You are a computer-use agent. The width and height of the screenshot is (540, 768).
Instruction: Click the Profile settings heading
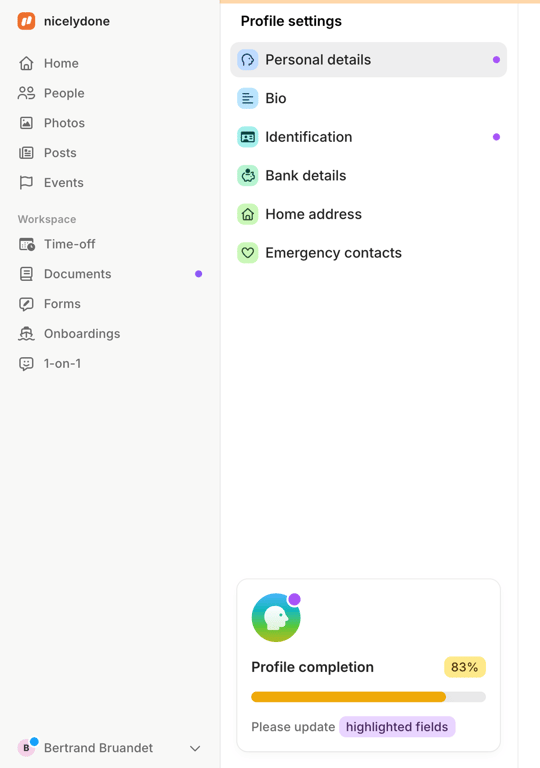coord(291,21)
